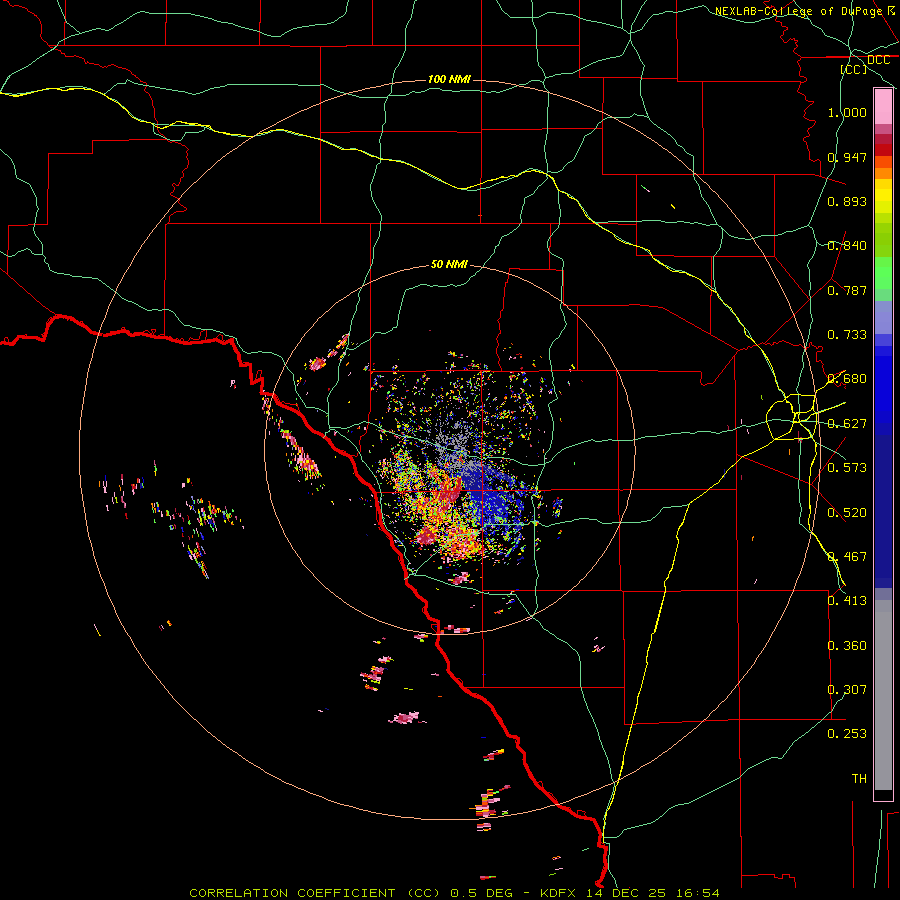Click the TH threshold label on the scale
The width and height of the screenshot is (900, 900).
[859, 779]
